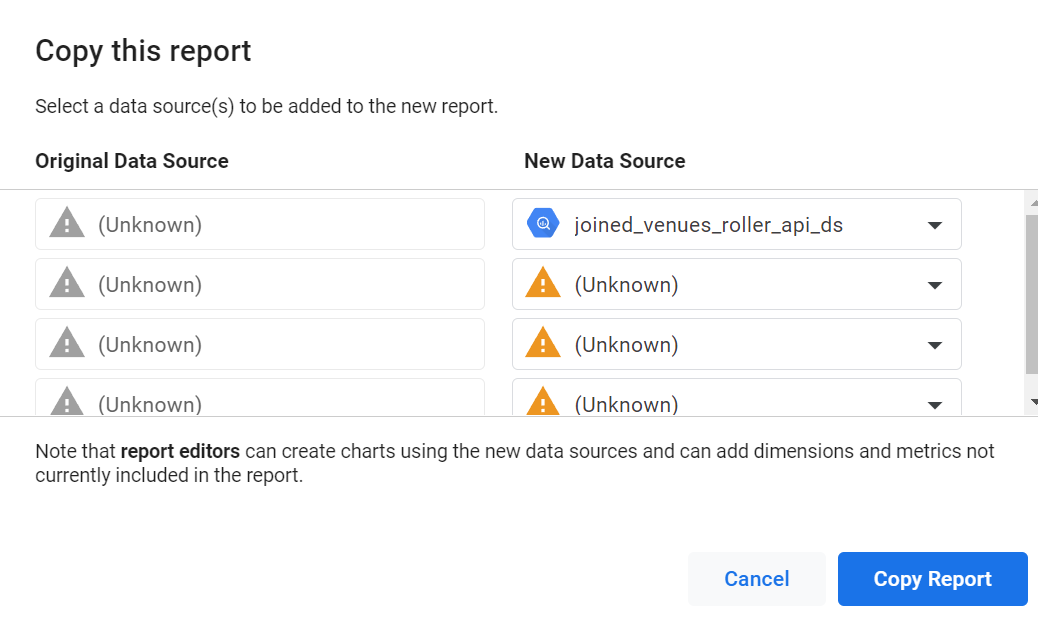Click the Cancel button
Image resolution: width=1038 pixels, height=617 pixels.
pyautogui.click(x=756, y=578)
